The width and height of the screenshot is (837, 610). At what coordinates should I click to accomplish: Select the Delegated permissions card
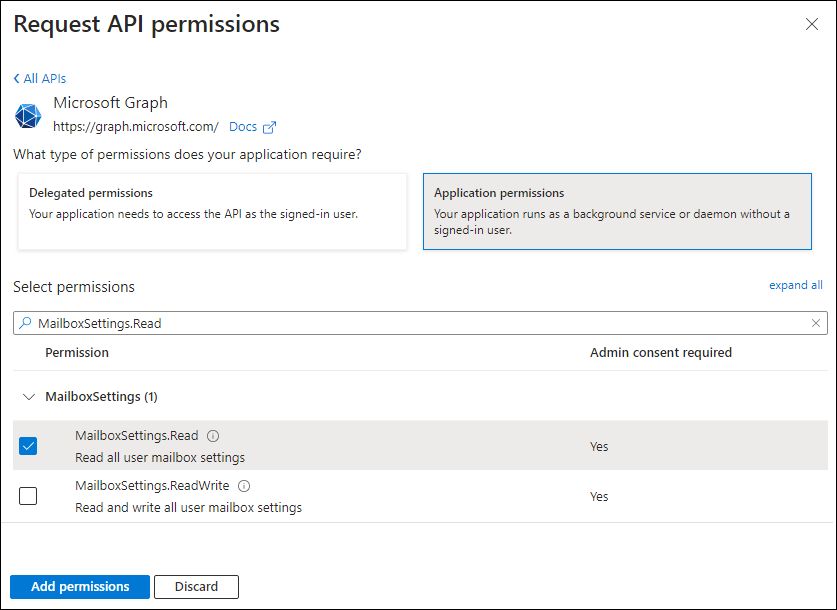coord(212,211)
